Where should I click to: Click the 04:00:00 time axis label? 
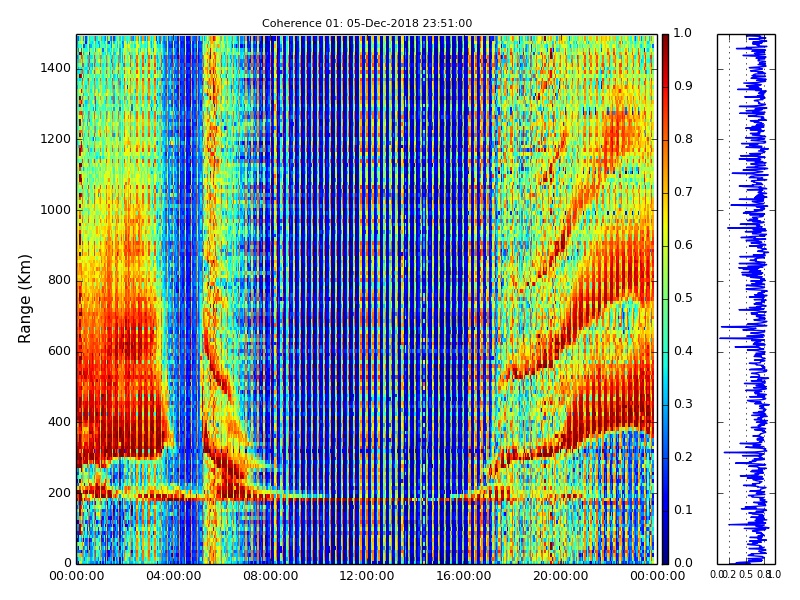coord(173,576)
